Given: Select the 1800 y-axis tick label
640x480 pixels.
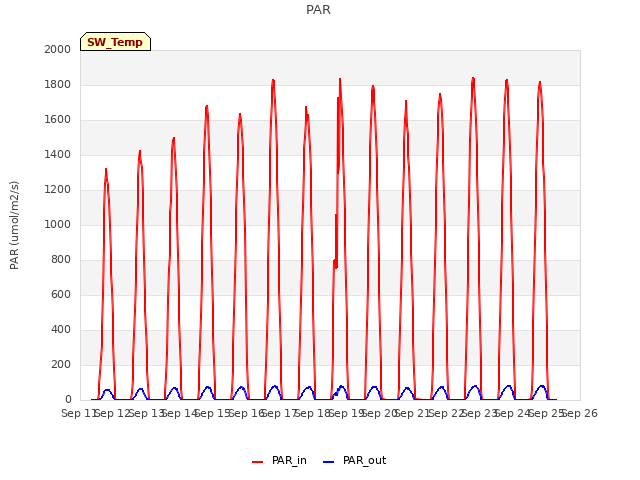Looking at the screenshot, I should tap(58, 84).
